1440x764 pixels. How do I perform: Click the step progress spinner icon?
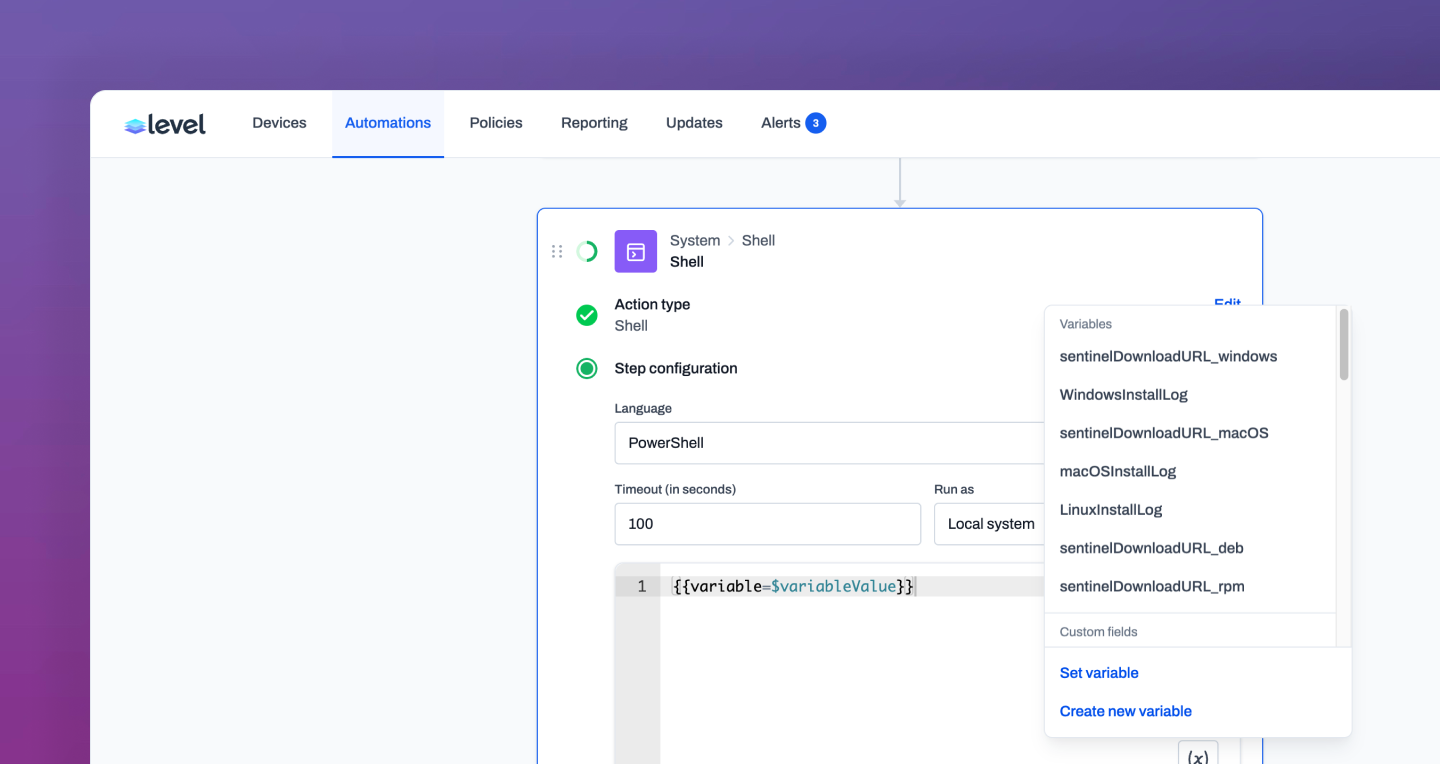click(x=587, y=252)
